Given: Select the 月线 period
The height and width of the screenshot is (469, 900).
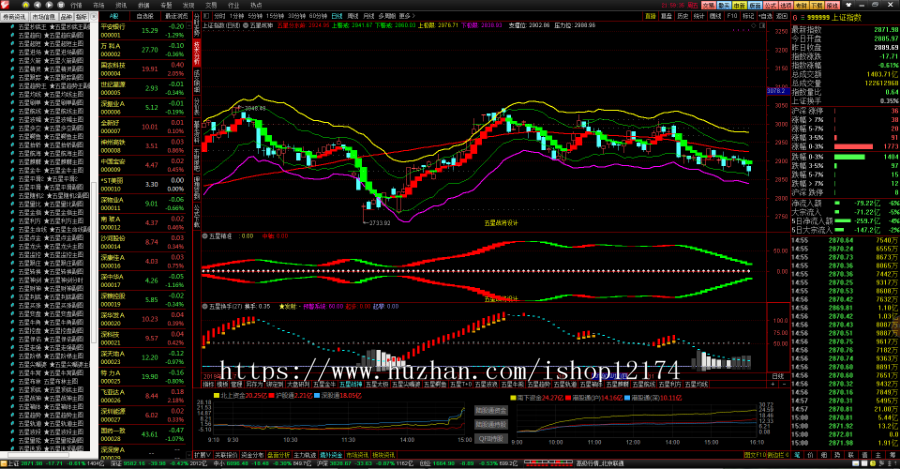Looking at the screenshot, I should (368, 16).
